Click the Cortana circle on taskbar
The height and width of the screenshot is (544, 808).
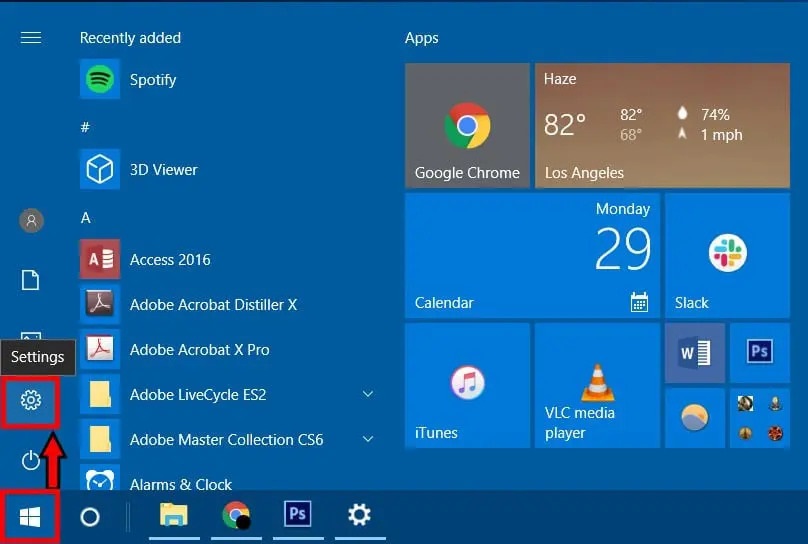pyautogui.click(x=89, y=516)
